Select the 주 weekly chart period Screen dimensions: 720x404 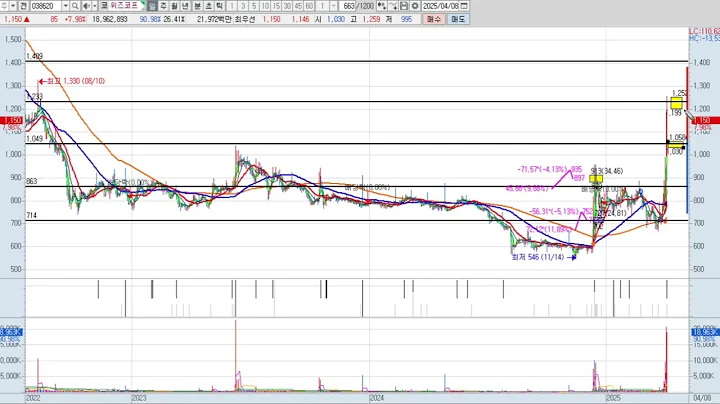[163, 6]
